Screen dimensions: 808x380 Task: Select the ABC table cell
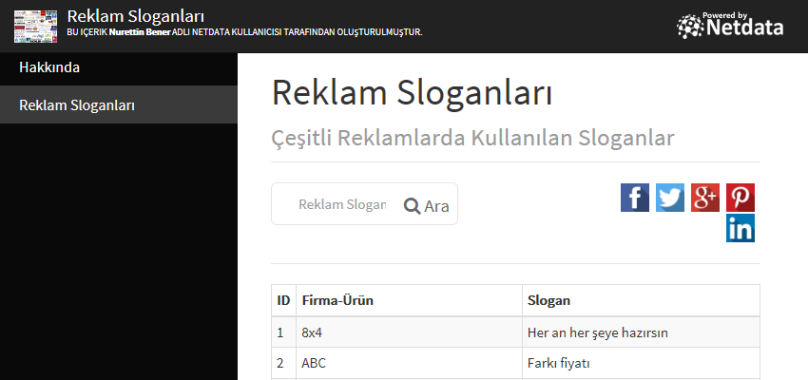point(409,363)
